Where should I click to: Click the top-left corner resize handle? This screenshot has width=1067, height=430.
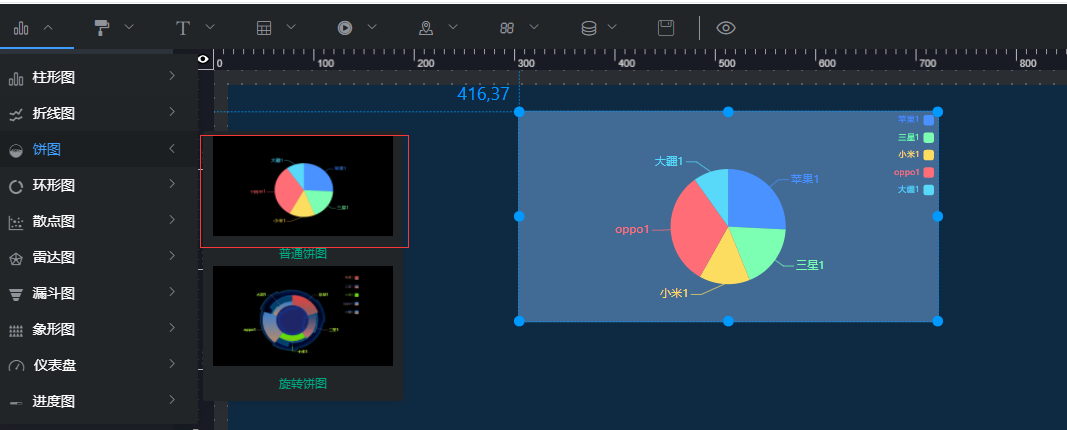coord(519,112)
